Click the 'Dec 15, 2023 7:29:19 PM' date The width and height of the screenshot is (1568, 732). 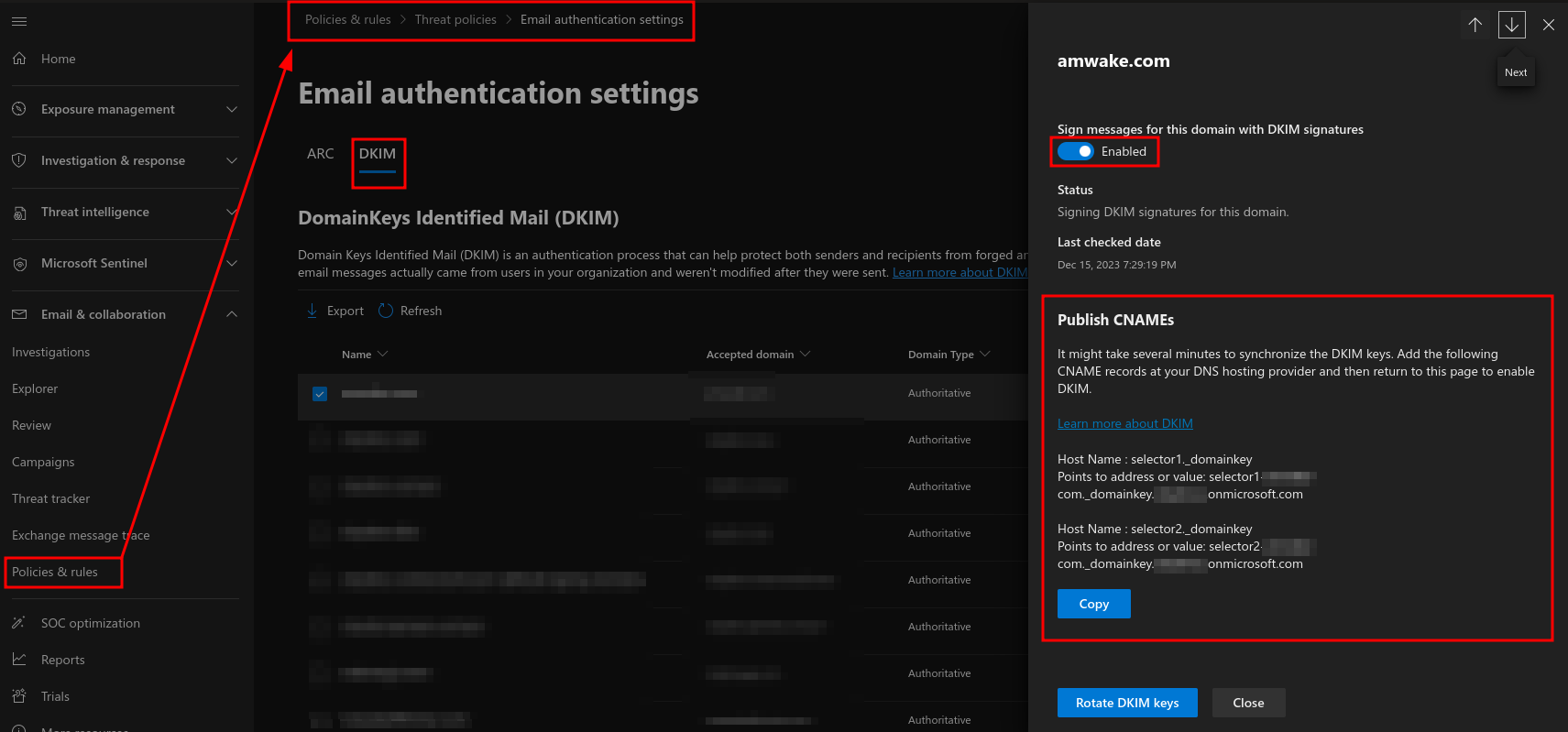tap(1117, 265)
